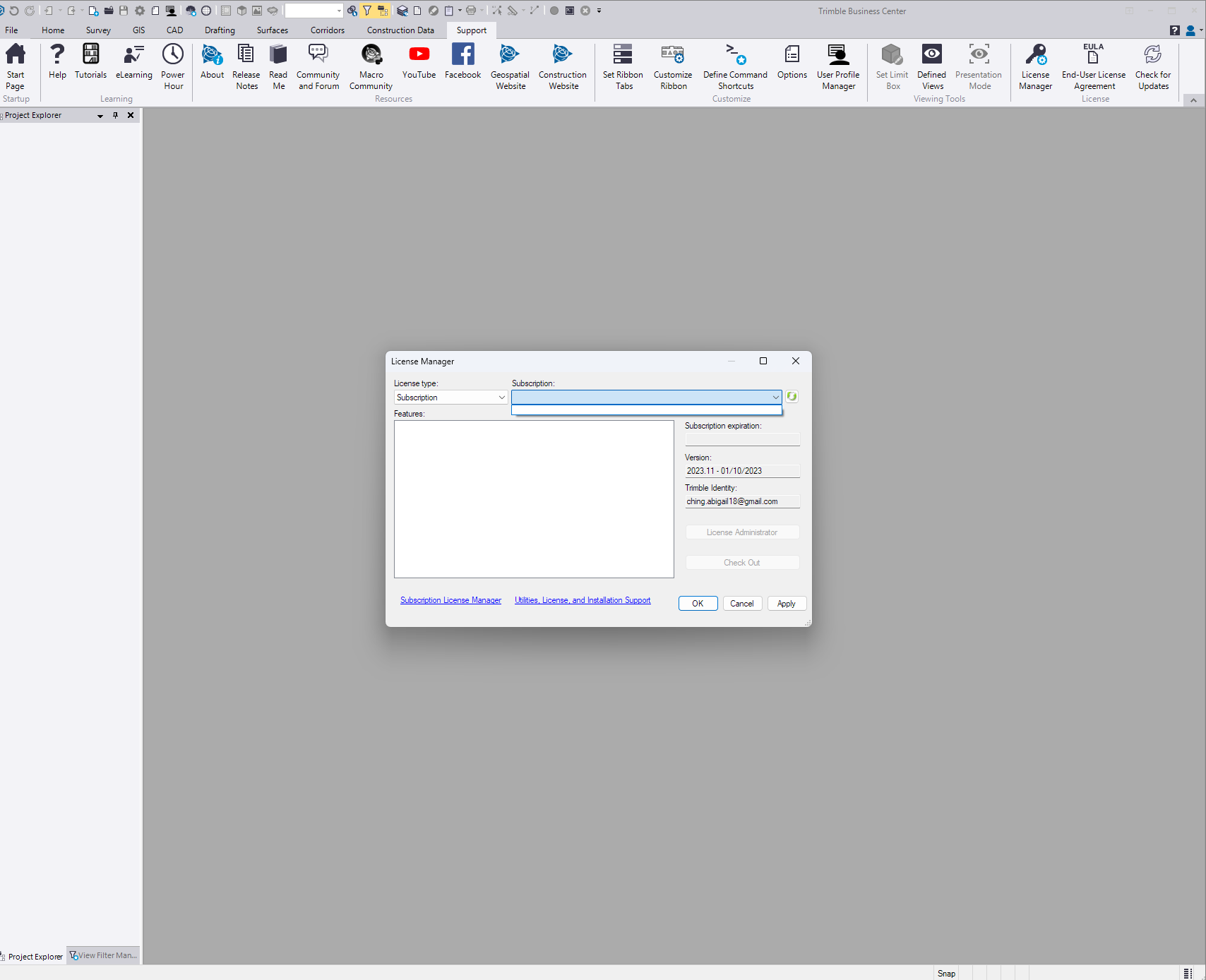Switch to the Survey ribbon tab
The width and height of the screenshot is (1206, 980).
click(98, 30)
